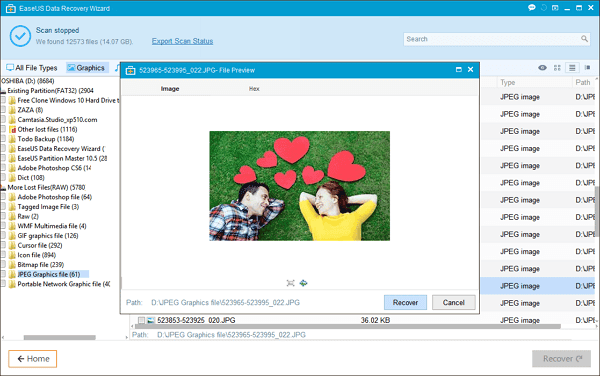Maximize the File Preview dialog

(x=458, y=70)
